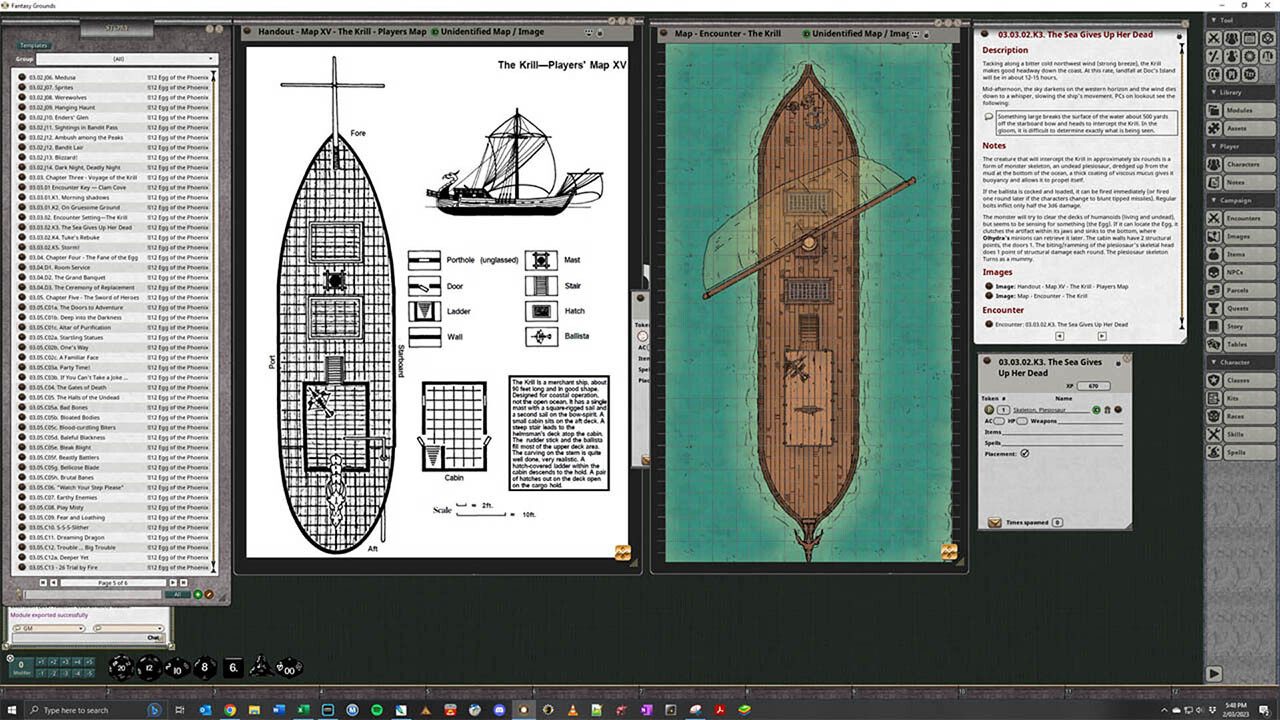Roll the d20 die
1280x720 pixels.
[x=123, y=668]
